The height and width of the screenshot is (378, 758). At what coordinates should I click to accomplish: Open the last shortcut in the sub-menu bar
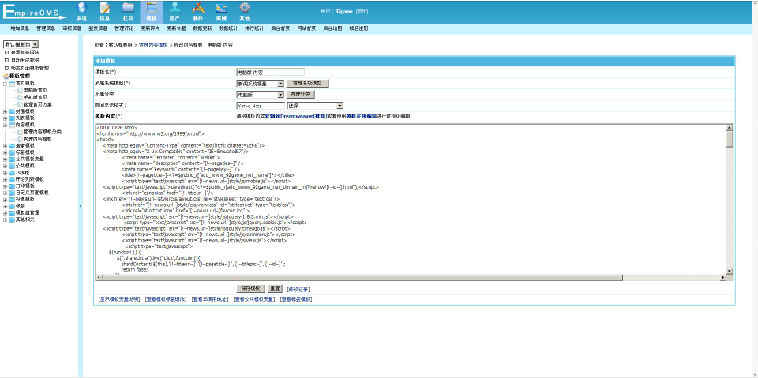(359, 29)
